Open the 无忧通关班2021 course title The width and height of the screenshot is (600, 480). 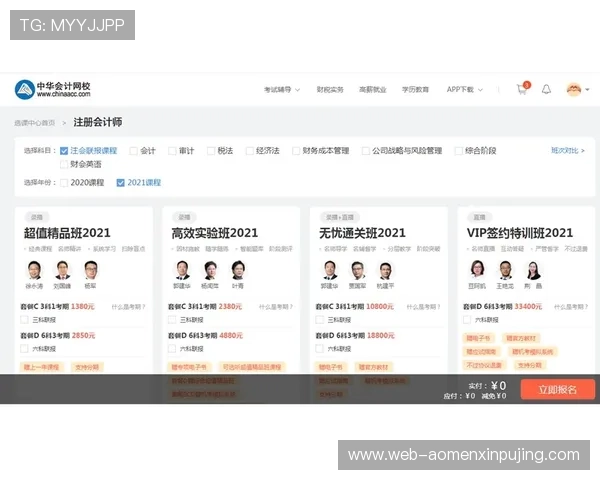(x=362, y=233)
